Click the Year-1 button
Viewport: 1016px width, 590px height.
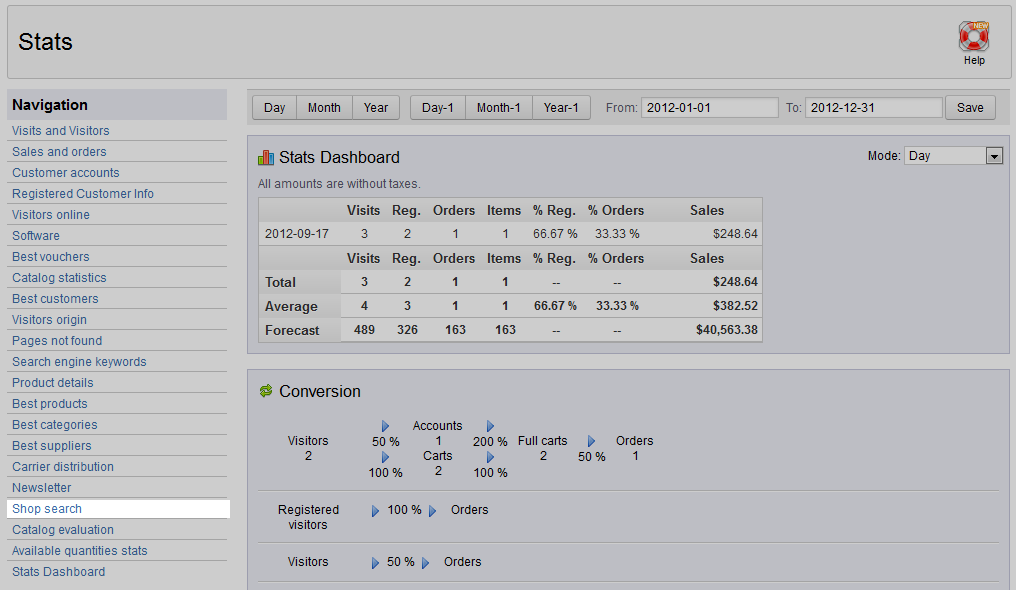561,108
